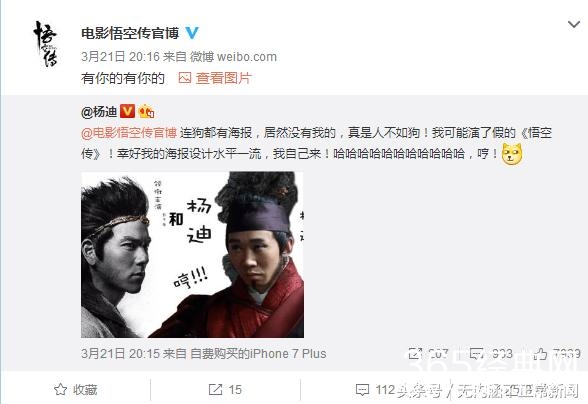Open the 微博 weibo.com source link
Image resolution: width=588 pixels, height=404 pixels.
coord(233,57)
